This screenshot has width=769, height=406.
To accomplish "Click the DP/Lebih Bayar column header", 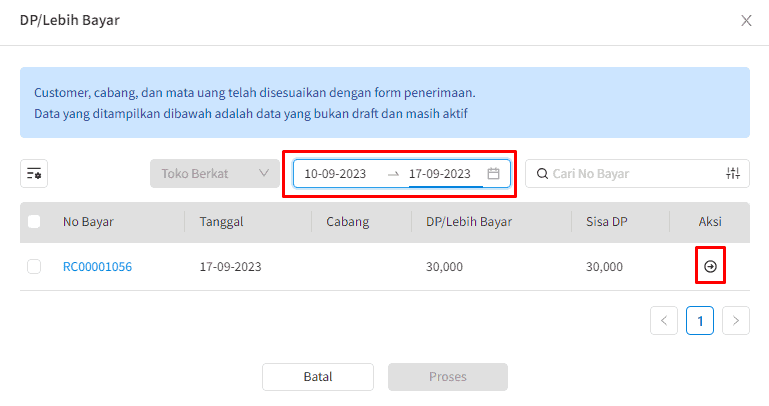I will 469,222.
